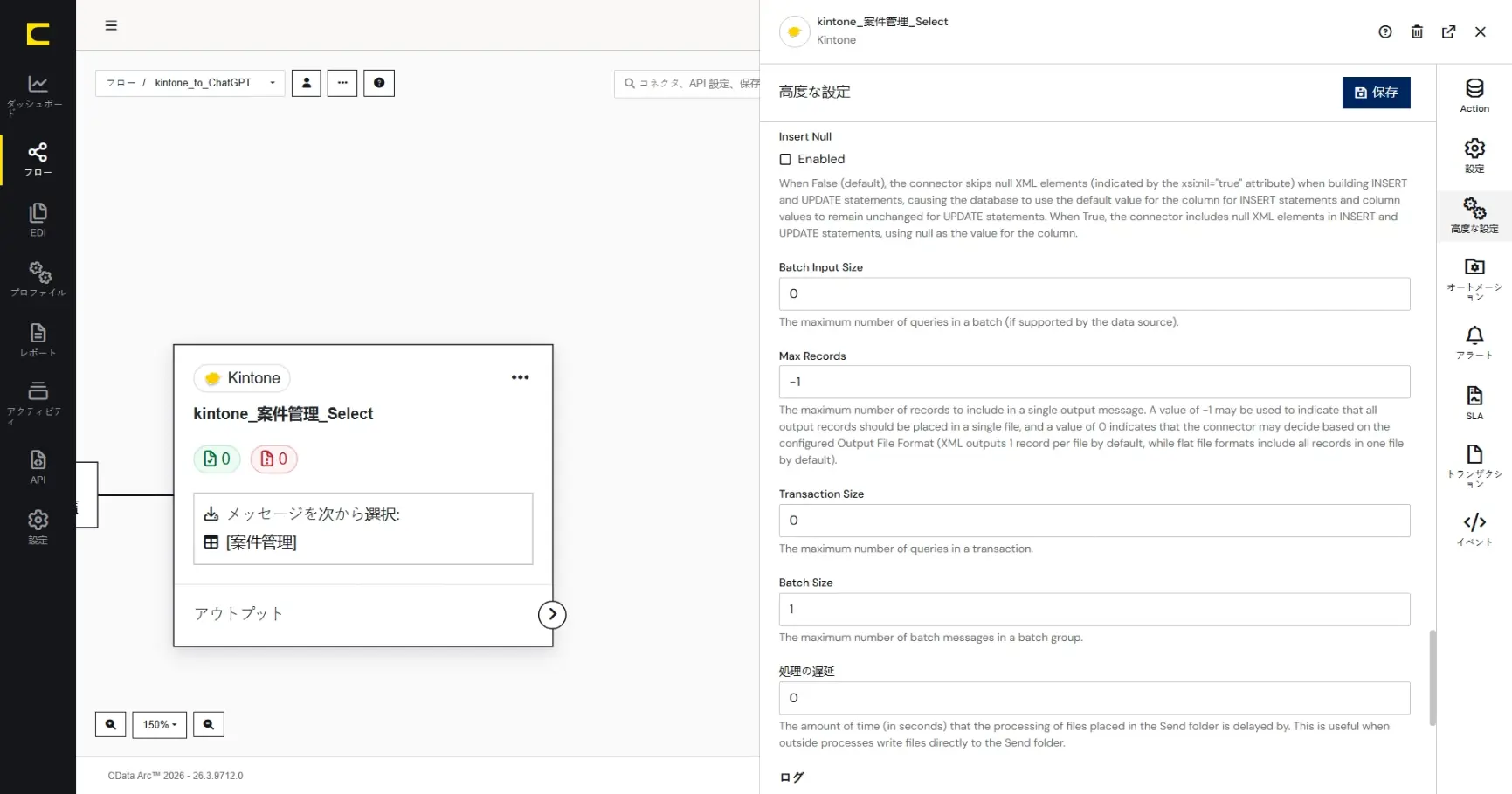
Task: Delete the connector with trash icon
Action: [1417, 31]
